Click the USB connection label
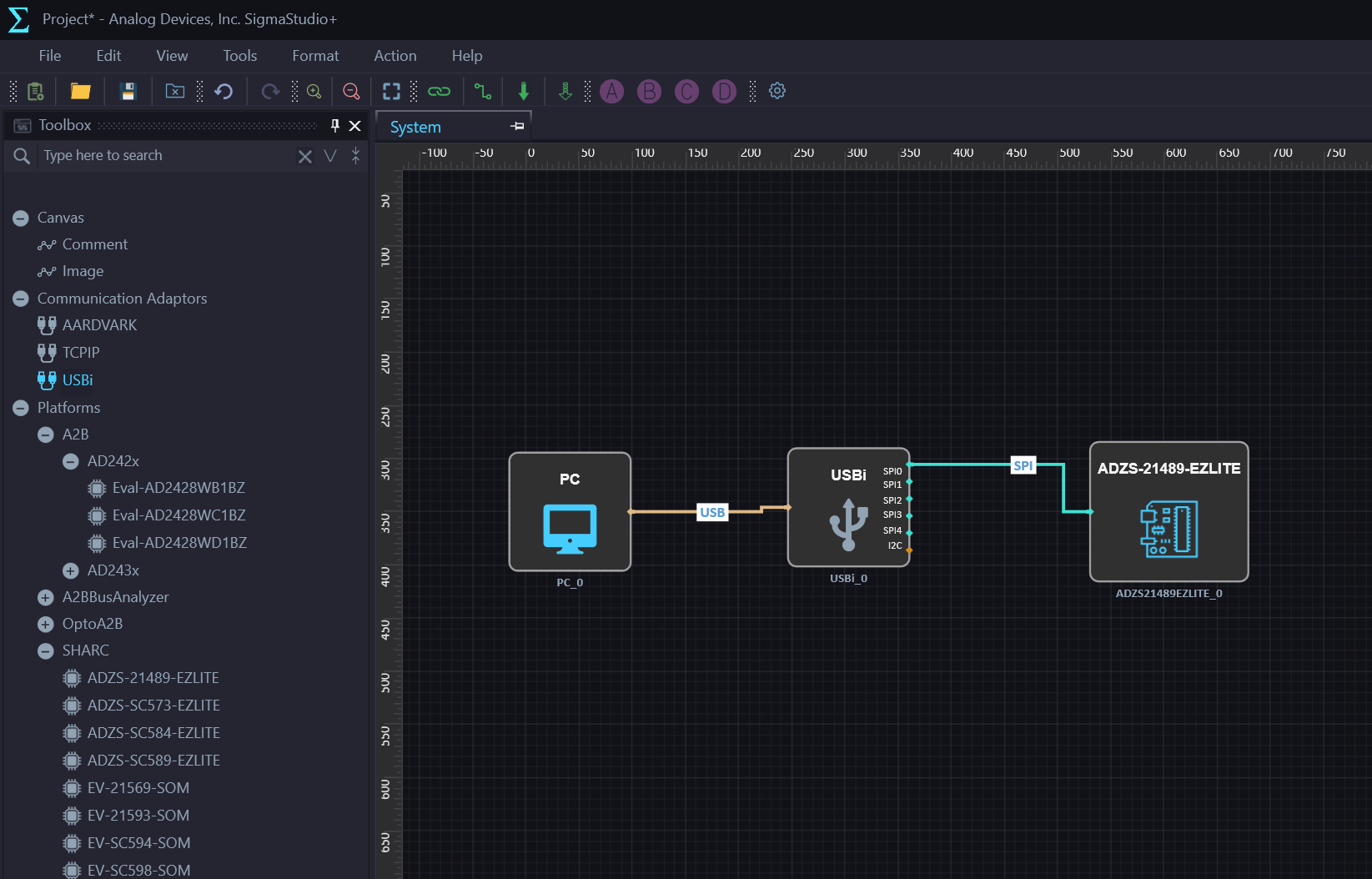The width and height of the screenshot is (1372, 879). coord(712,512)
